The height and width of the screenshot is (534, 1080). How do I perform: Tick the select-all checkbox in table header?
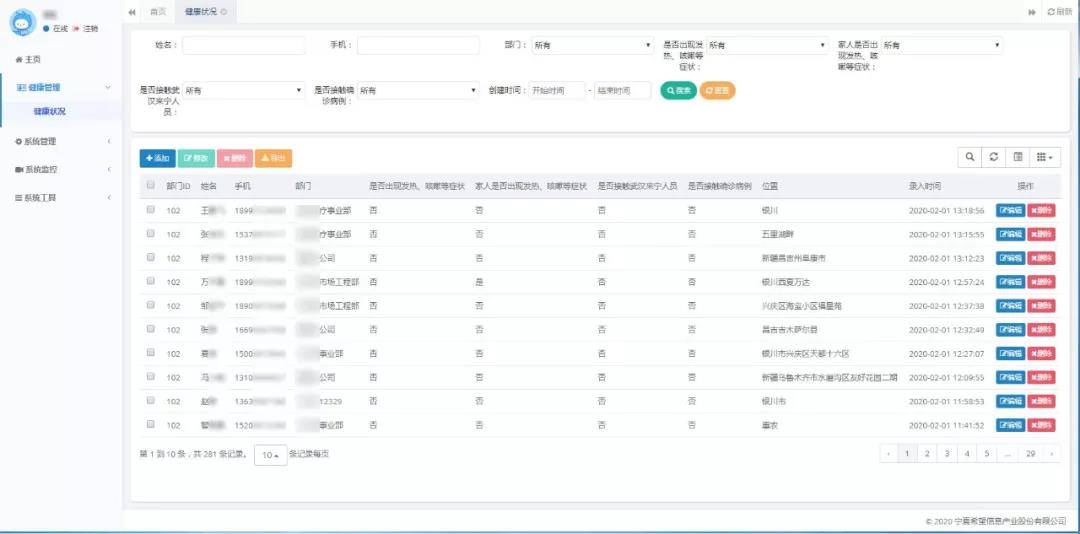pos(150,185)
